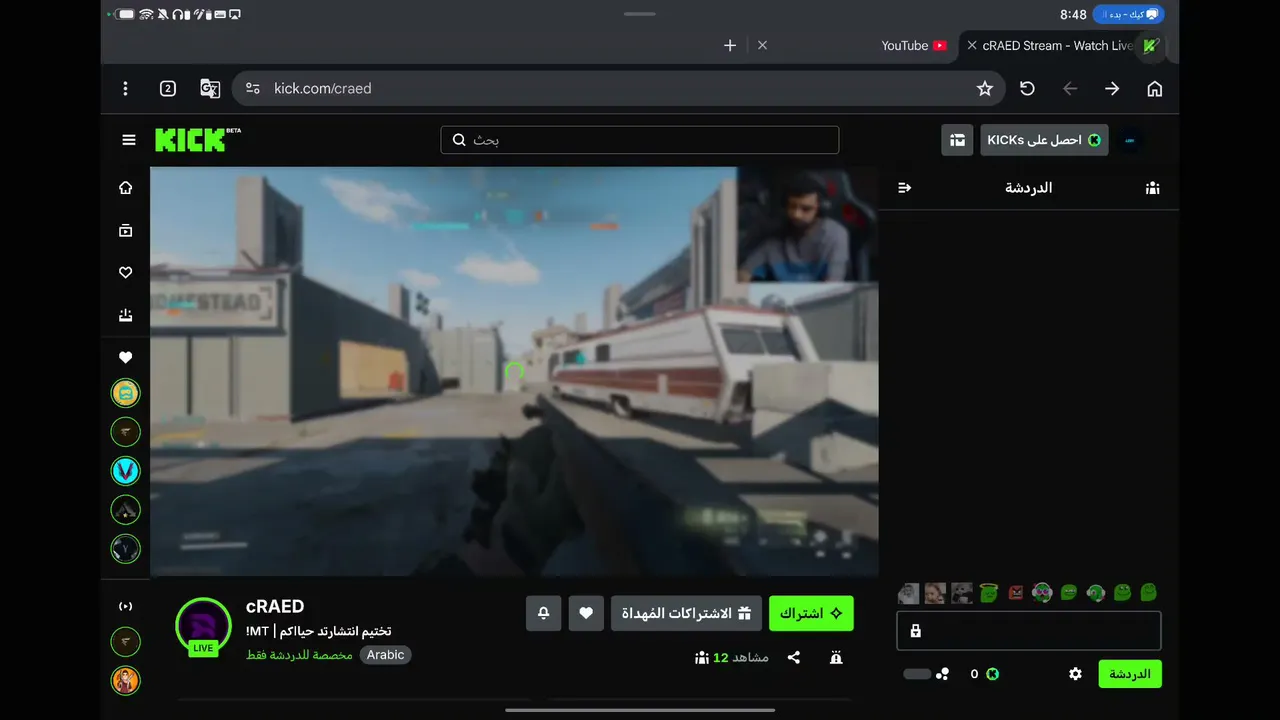The height and width of the screenshot is (720, 1280).
Task: Show the chat users list icon
Action: [1153, 188]
